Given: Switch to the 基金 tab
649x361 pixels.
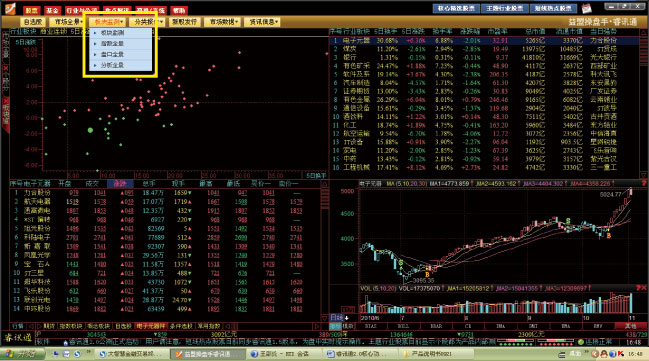Looking at the screenshot, I should point(52,10).
